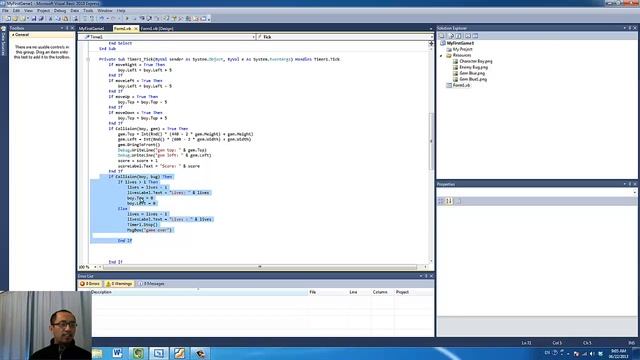Open Properties object selector dropdown
Viewport: 640px width, 360px height.
pyautogui.click(x=635, y=192)
